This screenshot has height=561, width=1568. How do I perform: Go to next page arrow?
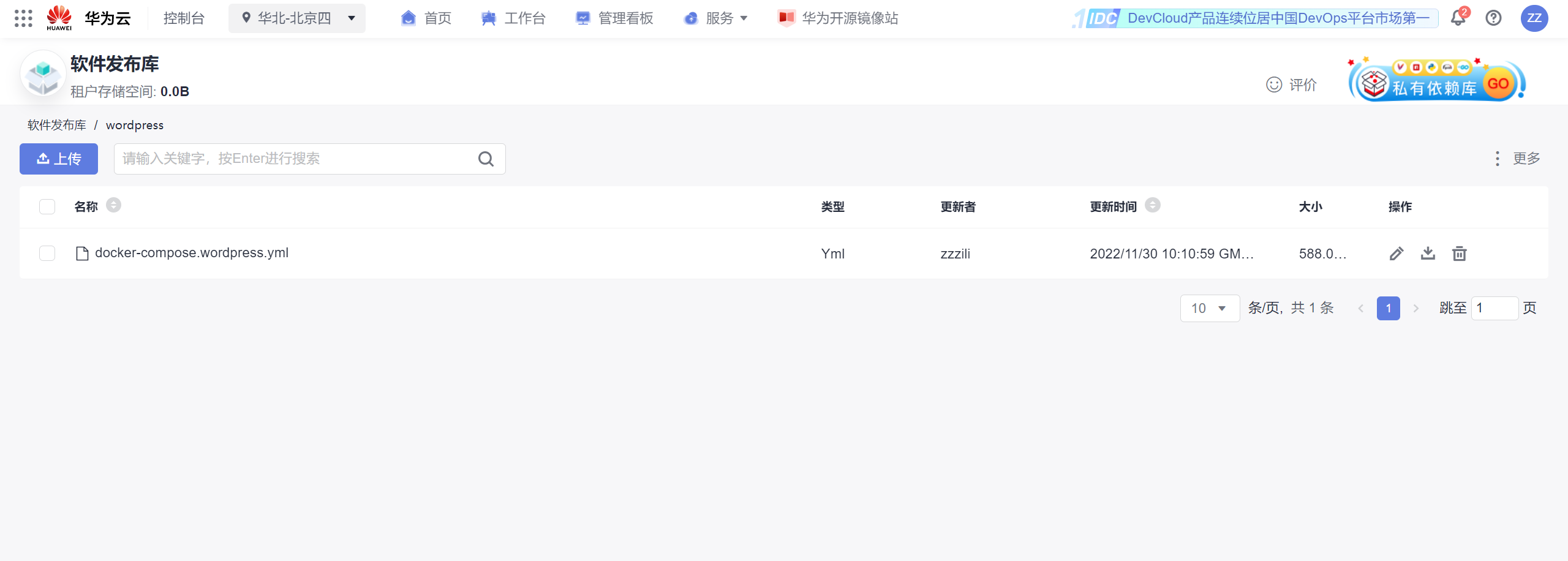pyautogui.click(x=1415, y=308)
